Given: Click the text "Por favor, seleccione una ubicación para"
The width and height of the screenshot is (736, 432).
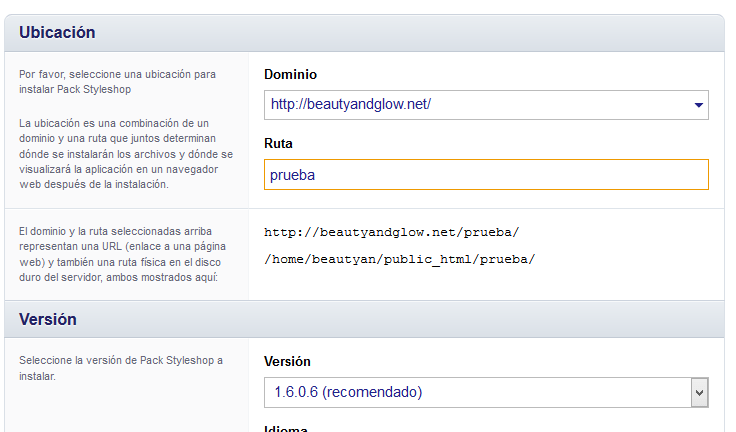Looking at the screenshot, I should [117, 74].
